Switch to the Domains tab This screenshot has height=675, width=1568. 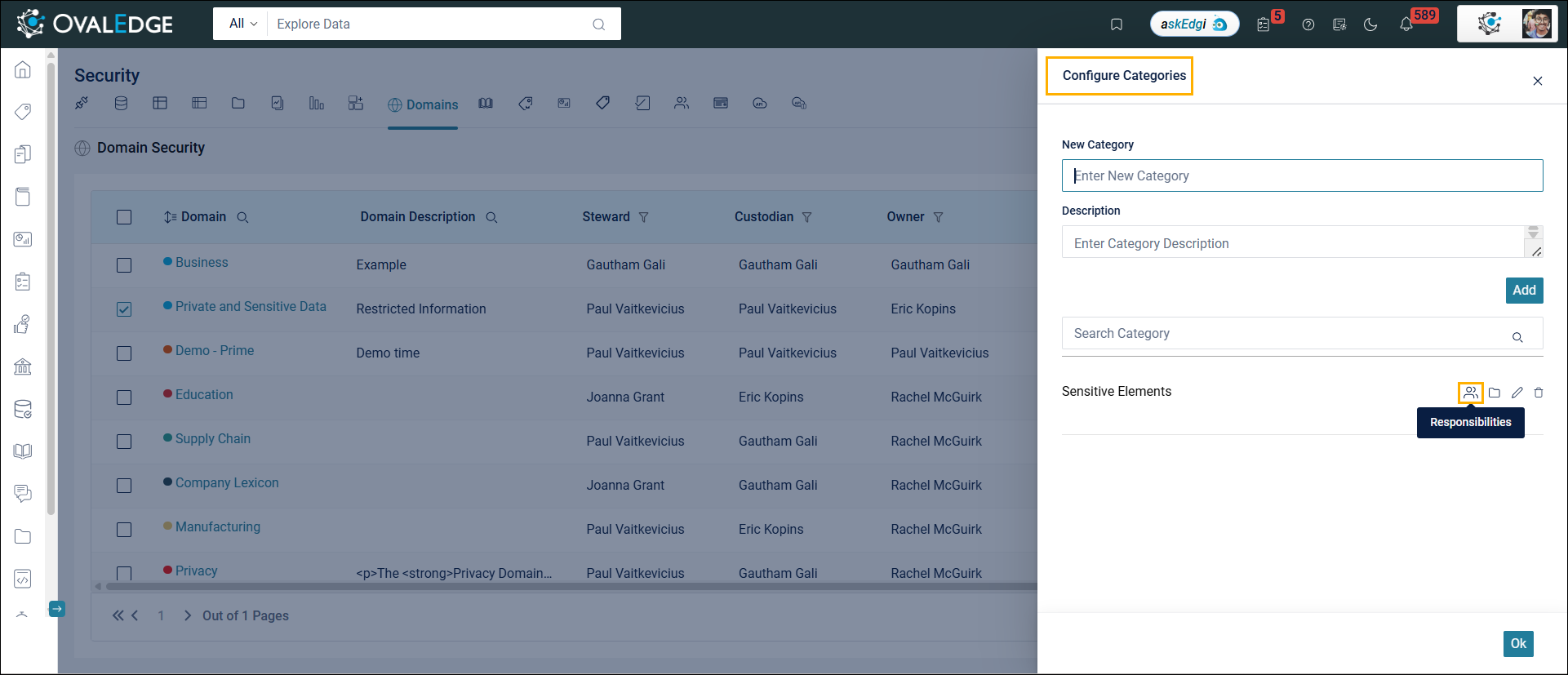coord(423,104)
